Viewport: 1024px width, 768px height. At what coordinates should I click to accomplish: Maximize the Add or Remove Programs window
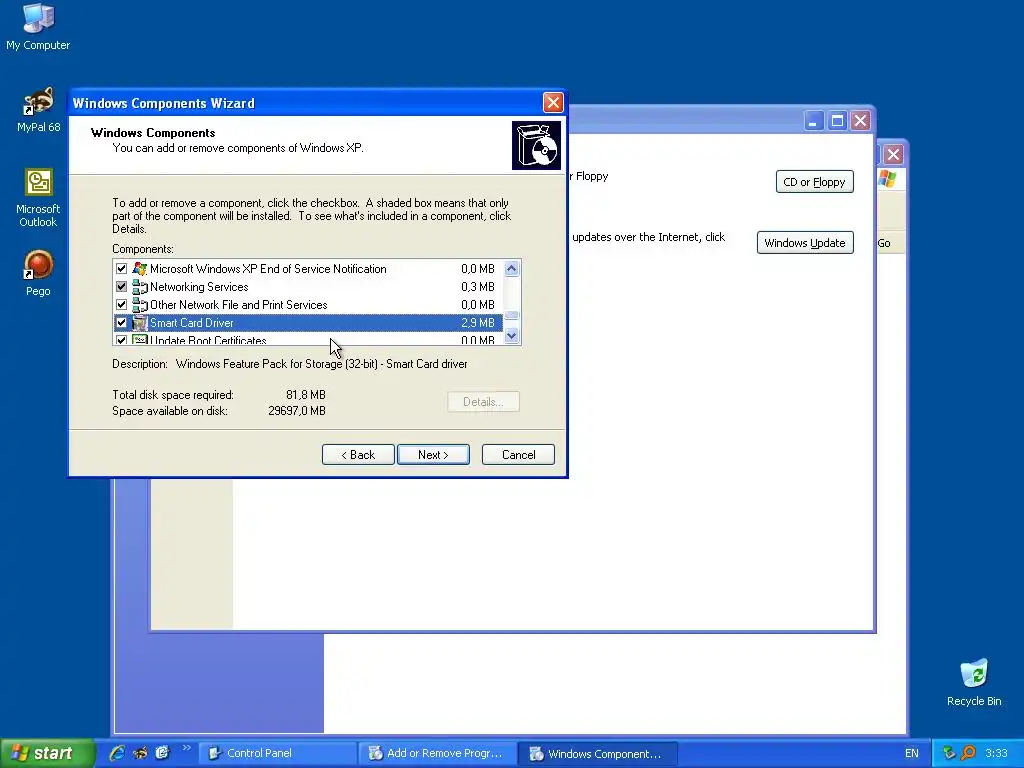[x=837, y=121]
